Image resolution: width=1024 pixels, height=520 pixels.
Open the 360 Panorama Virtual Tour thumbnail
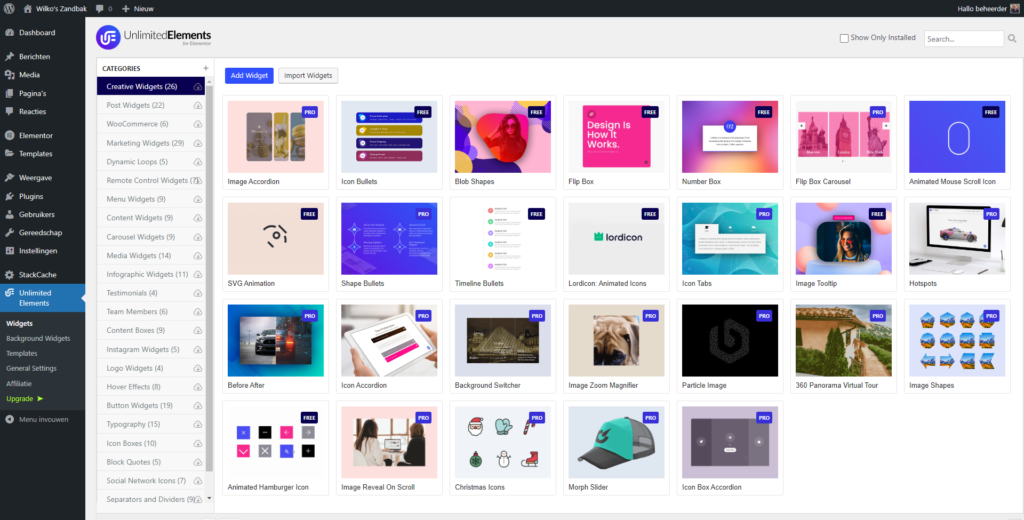tap(844, 340)
